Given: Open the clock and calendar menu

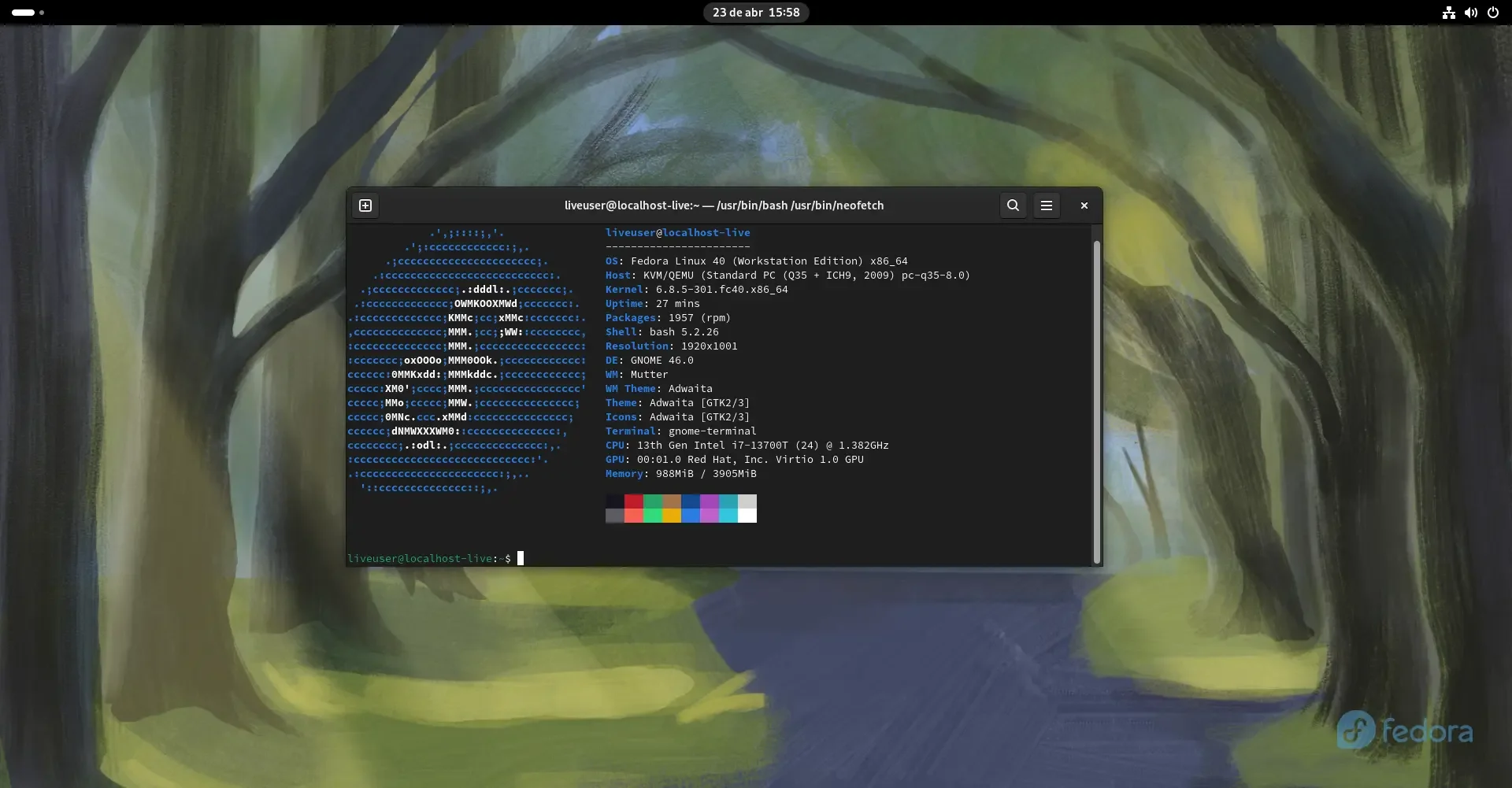Looking at the screenshot, I should point(756,13).
